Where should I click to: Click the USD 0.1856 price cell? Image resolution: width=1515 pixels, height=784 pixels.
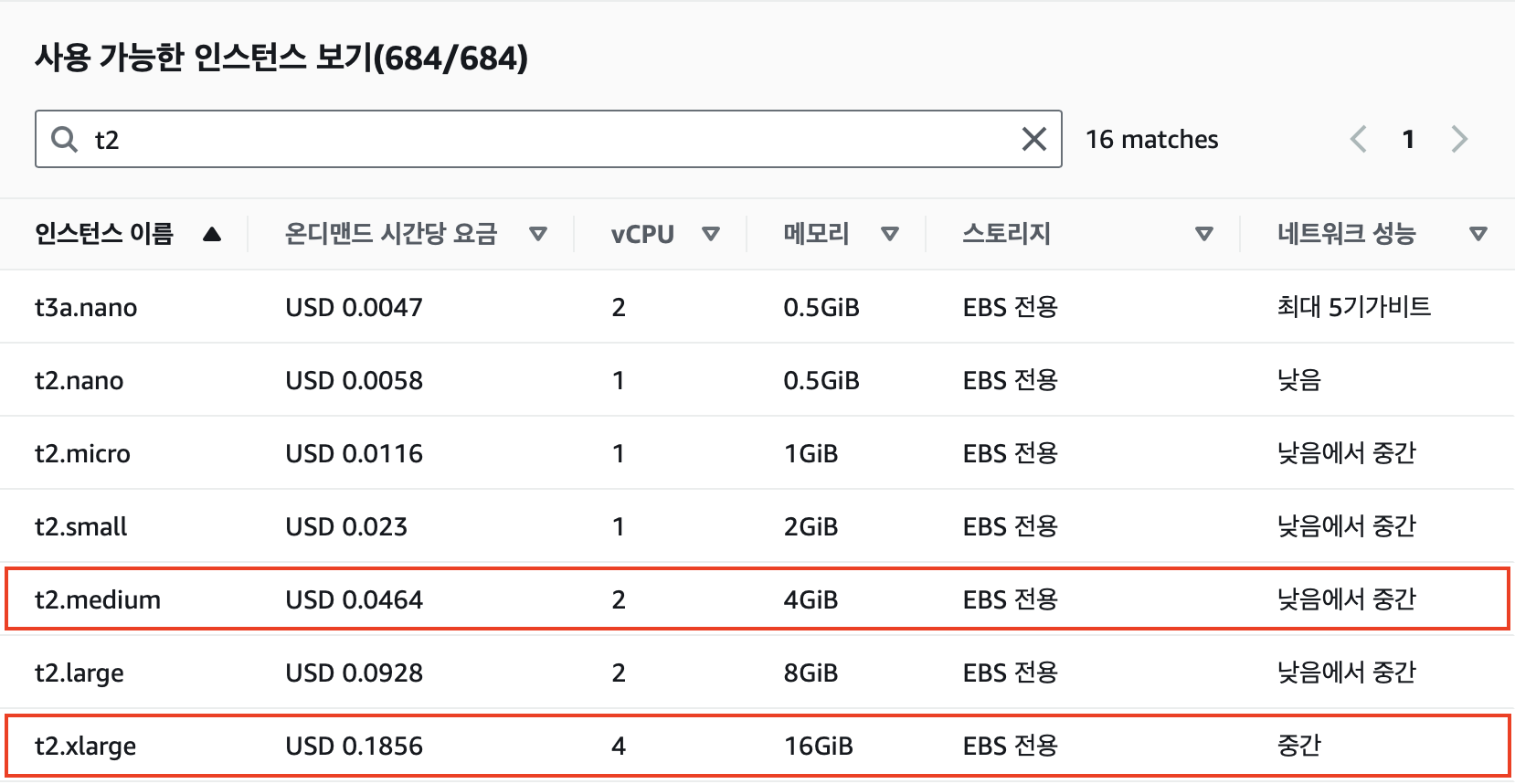[x=354, y=746]
